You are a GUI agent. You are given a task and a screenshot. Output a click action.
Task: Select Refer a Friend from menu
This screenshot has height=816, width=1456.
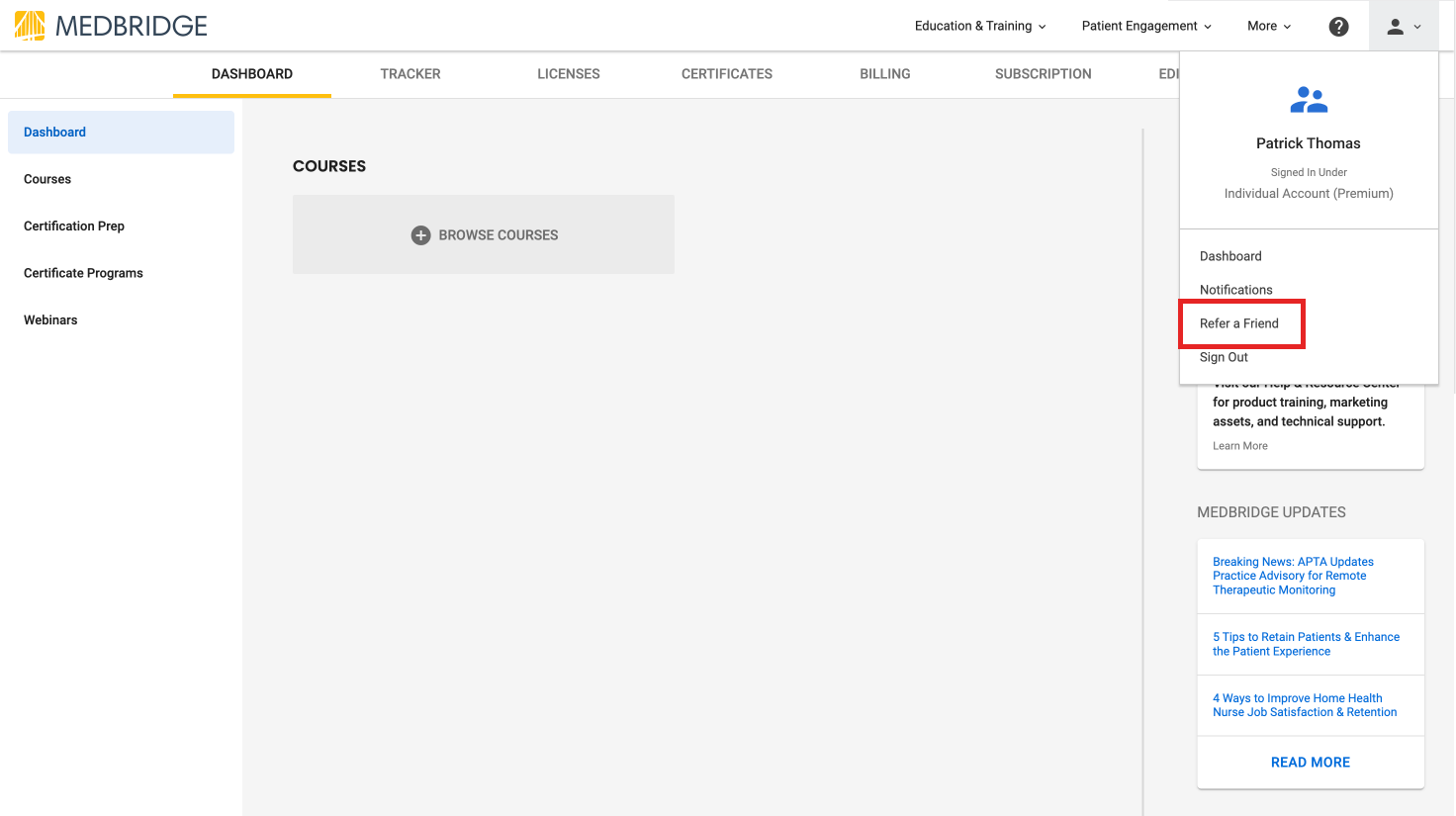click(1239, 323)
